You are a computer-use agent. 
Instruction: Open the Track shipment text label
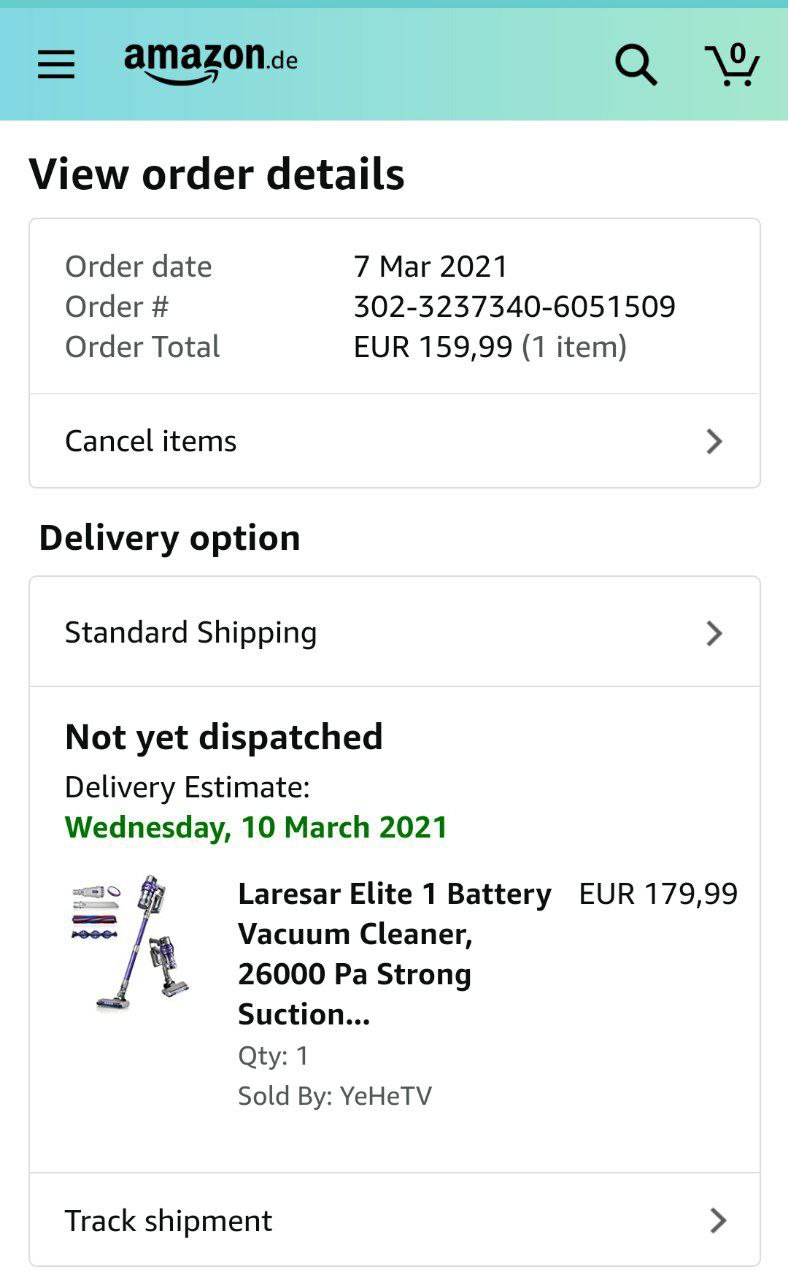tap(168, 1221)
